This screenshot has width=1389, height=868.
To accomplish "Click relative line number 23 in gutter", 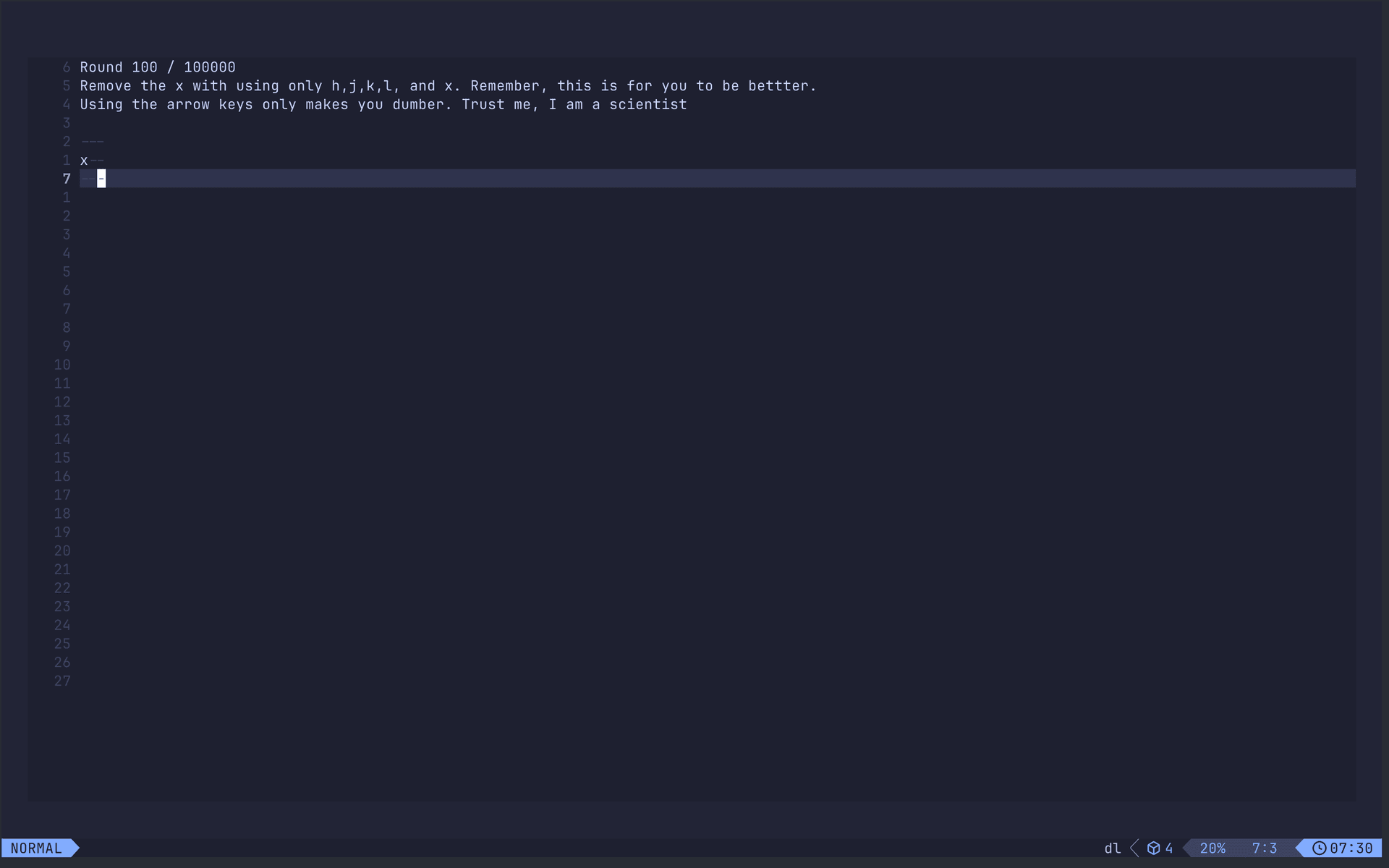I will 62,607.
